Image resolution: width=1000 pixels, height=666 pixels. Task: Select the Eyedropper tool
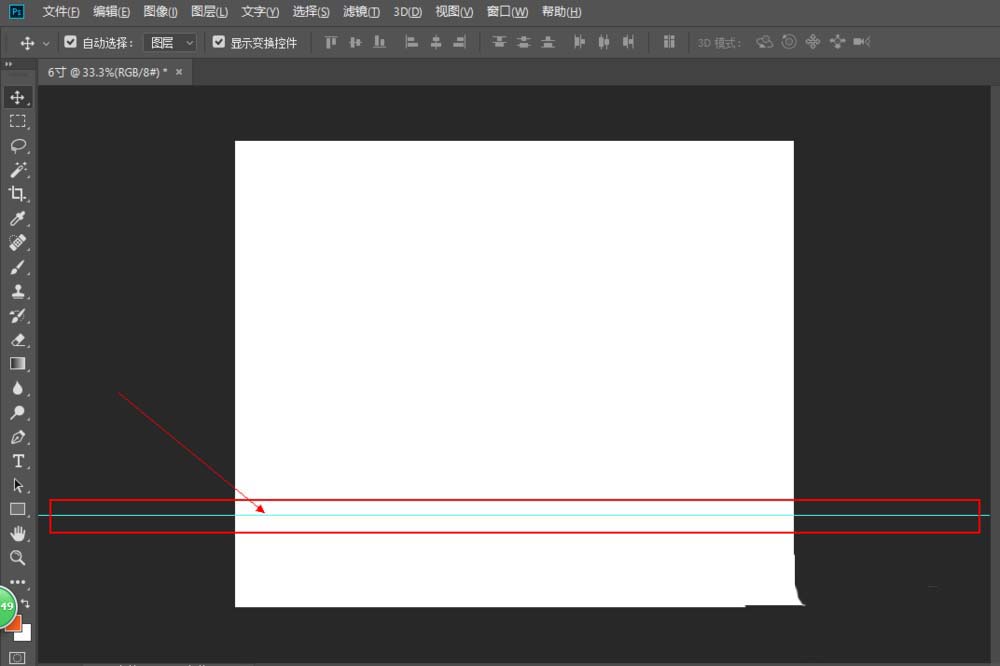click(x=17, y=218)
